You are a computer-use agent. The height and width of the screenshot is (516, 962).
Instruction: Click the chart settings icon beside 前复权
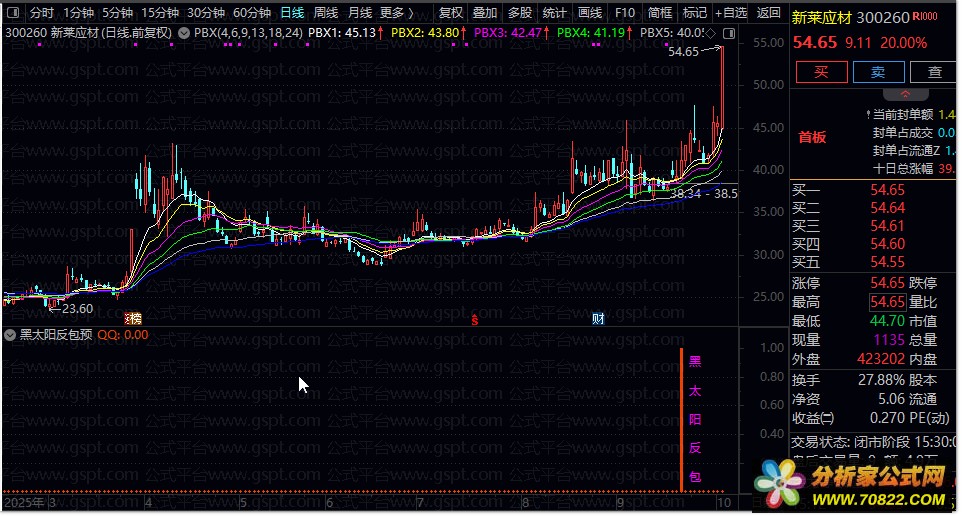(183, 33)
